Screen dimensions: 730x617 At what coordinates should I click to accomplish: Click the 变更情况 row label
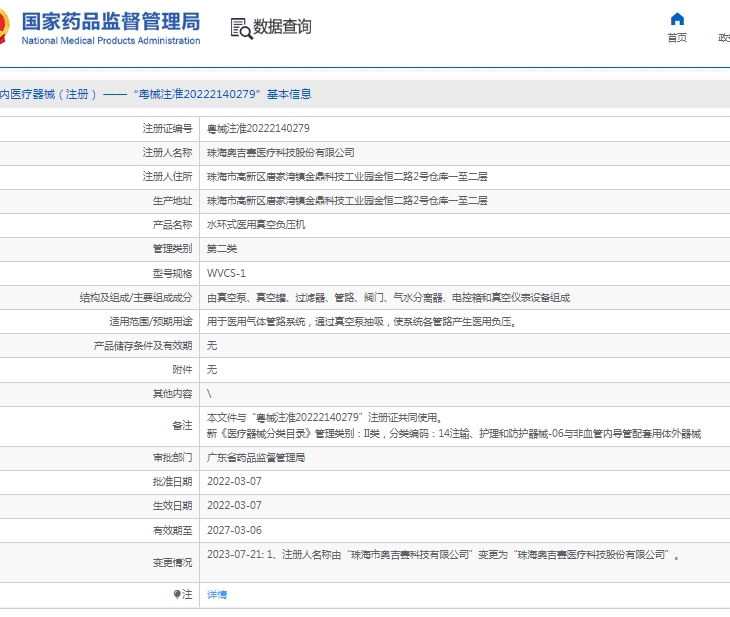[173, 563]
